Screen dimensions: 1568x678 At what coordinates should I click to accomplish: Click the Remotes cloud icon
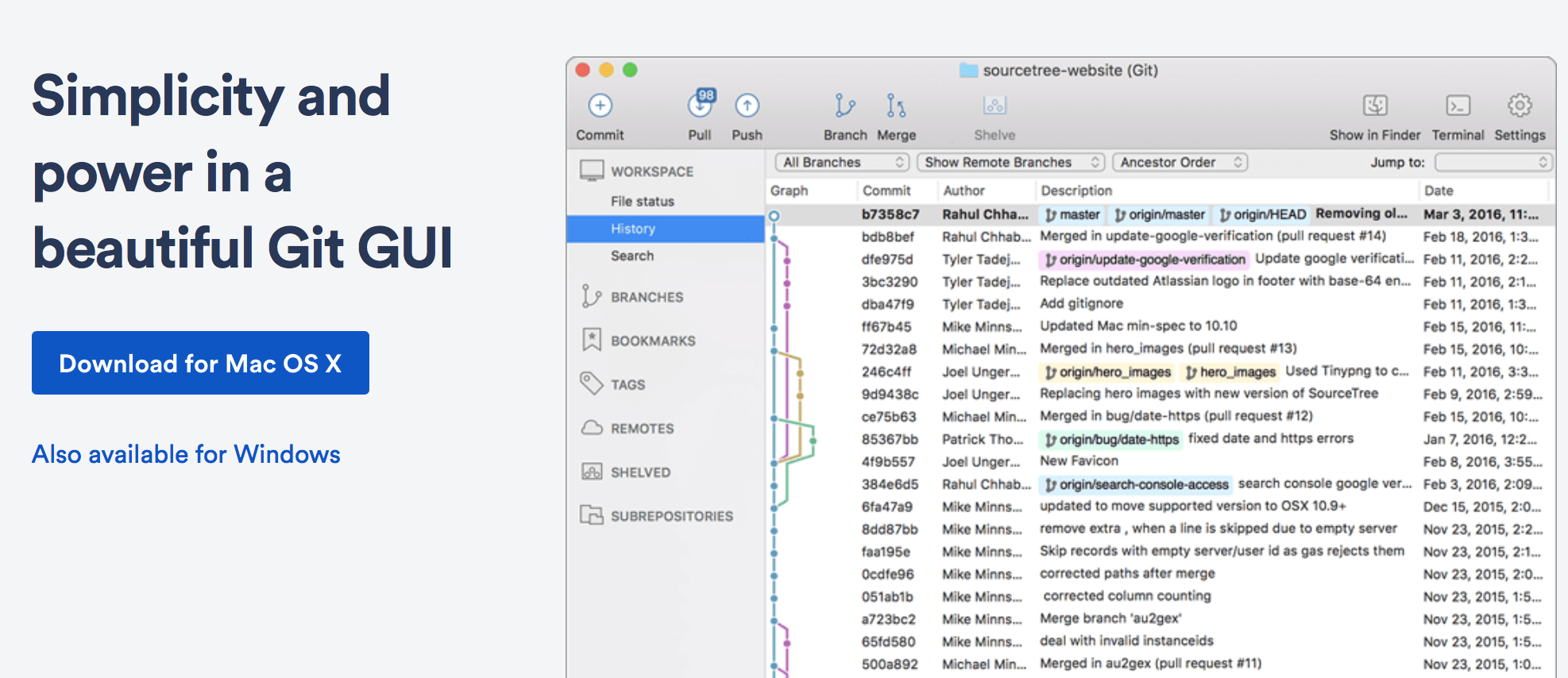592,428
